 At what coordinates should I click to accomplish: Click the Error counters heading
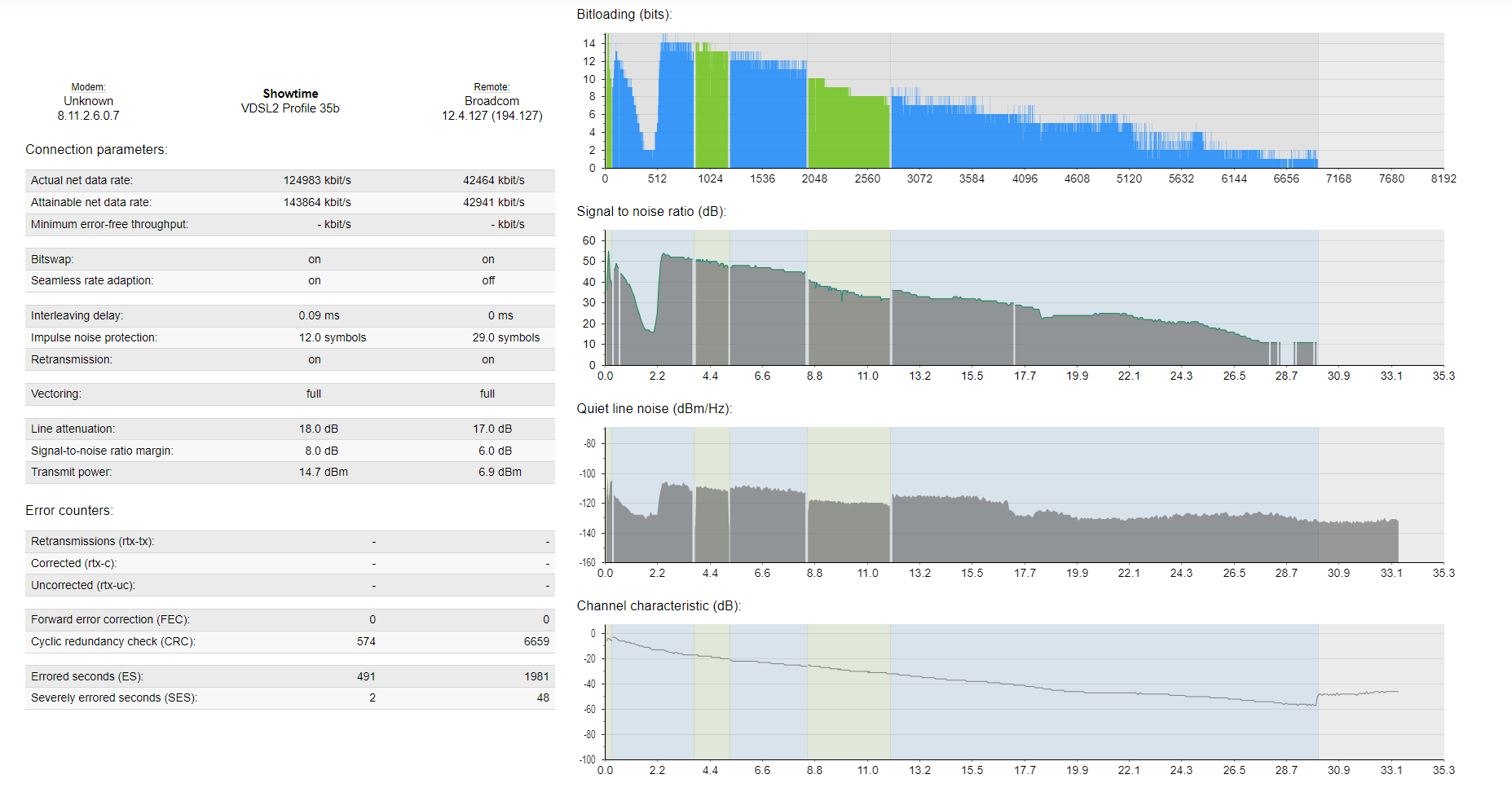pos(68,510)
